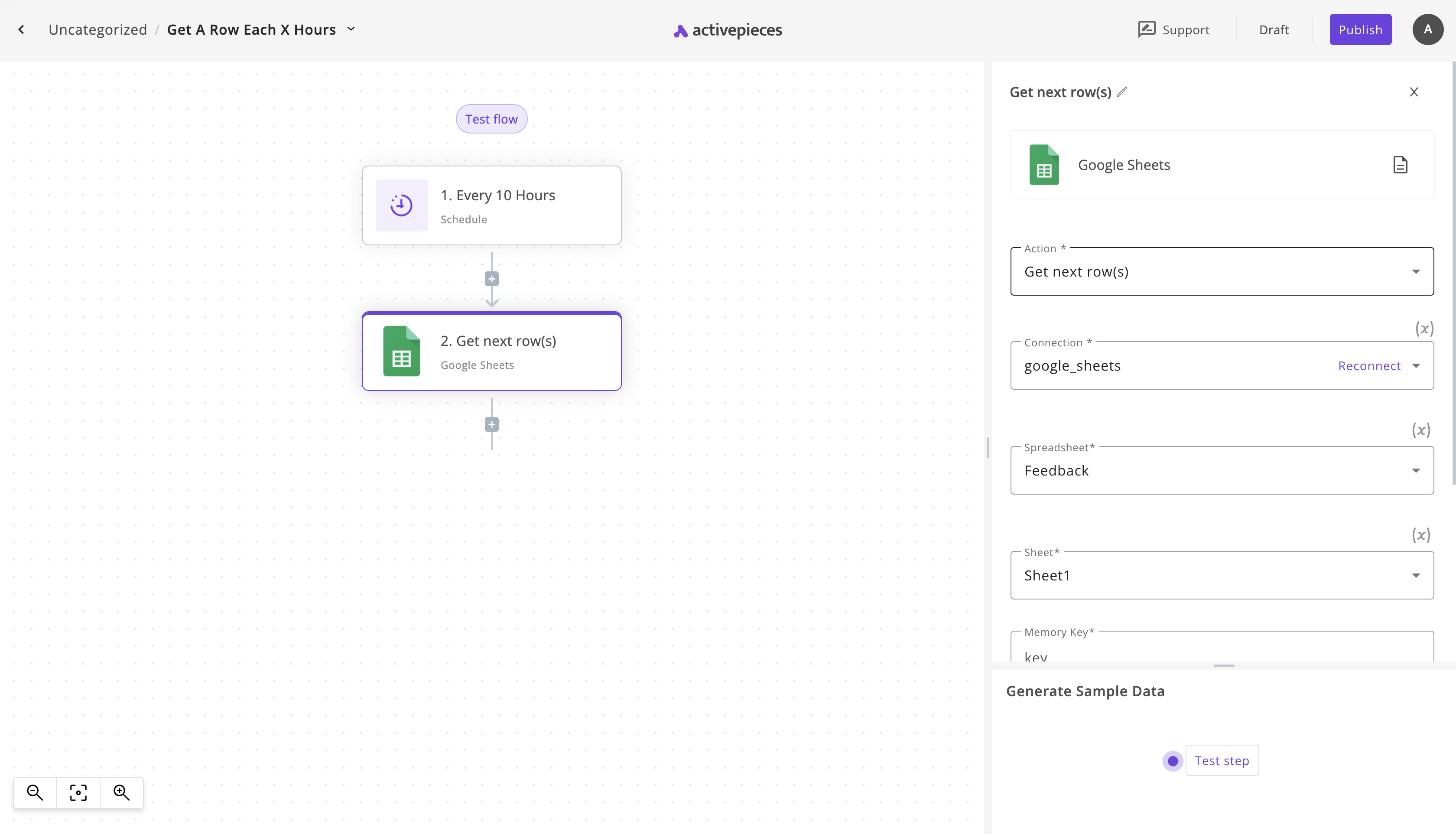Image resolution: width=1456 pixels, height=834 pixels.
Task: Open the Spreadsheet Feedback dropdown
Action: point(1222,471)
